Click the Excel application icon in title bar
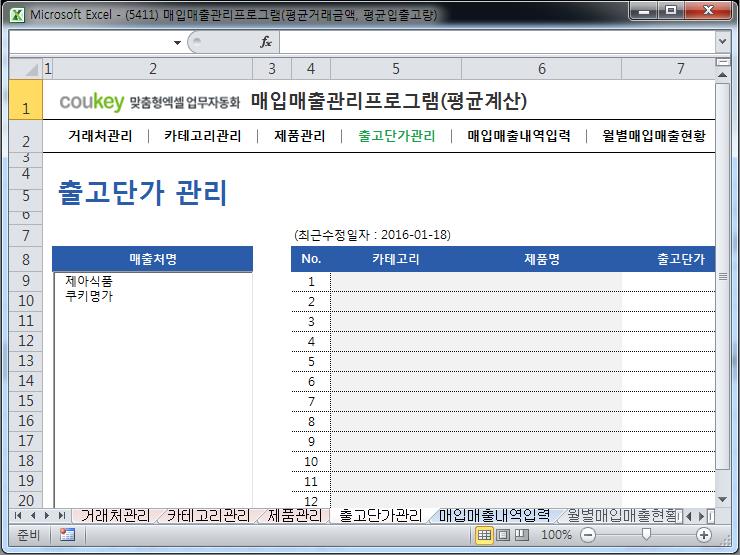Screen dimensions: 740x555 [x=17, y=14]
